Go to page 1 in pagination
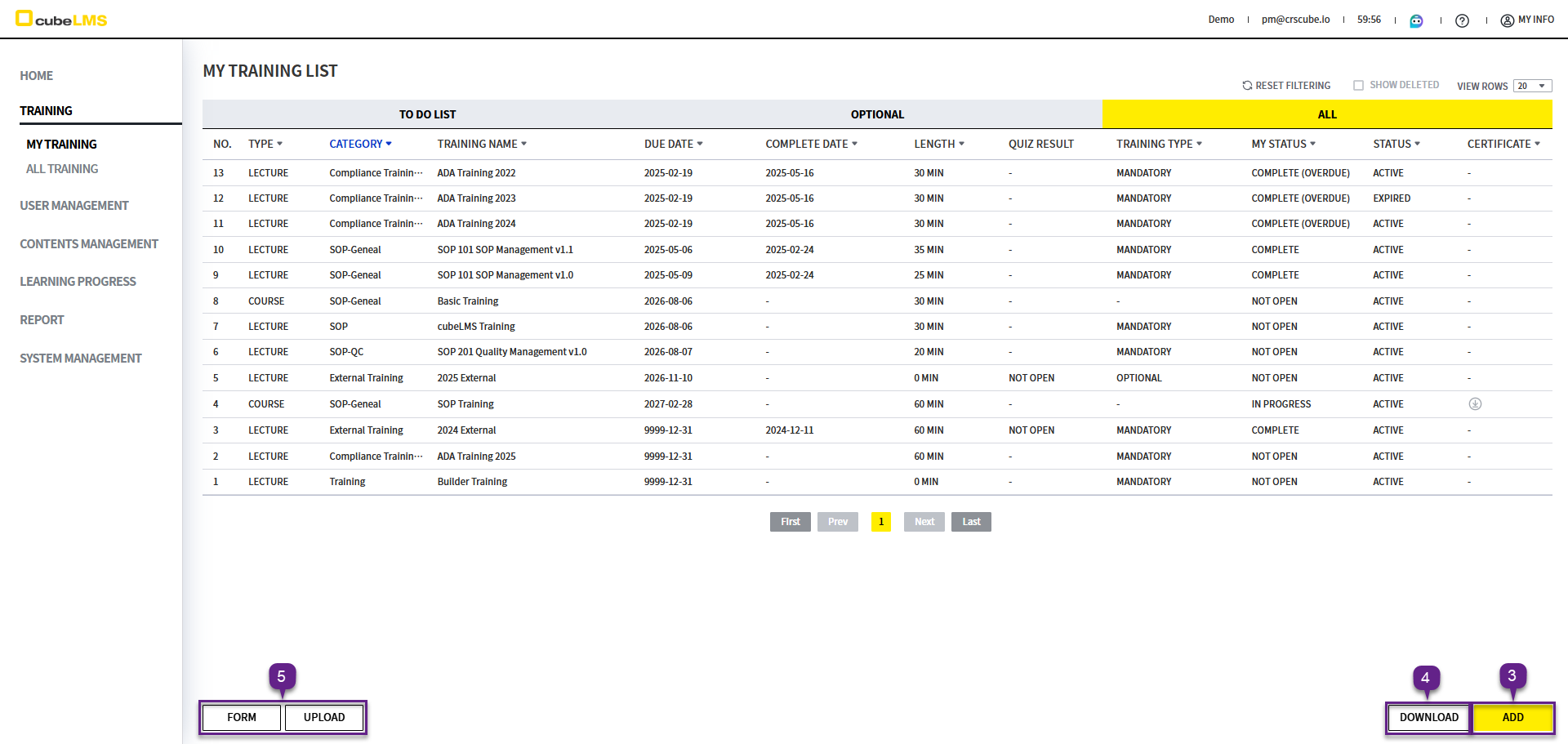 (x=880, y=522)
